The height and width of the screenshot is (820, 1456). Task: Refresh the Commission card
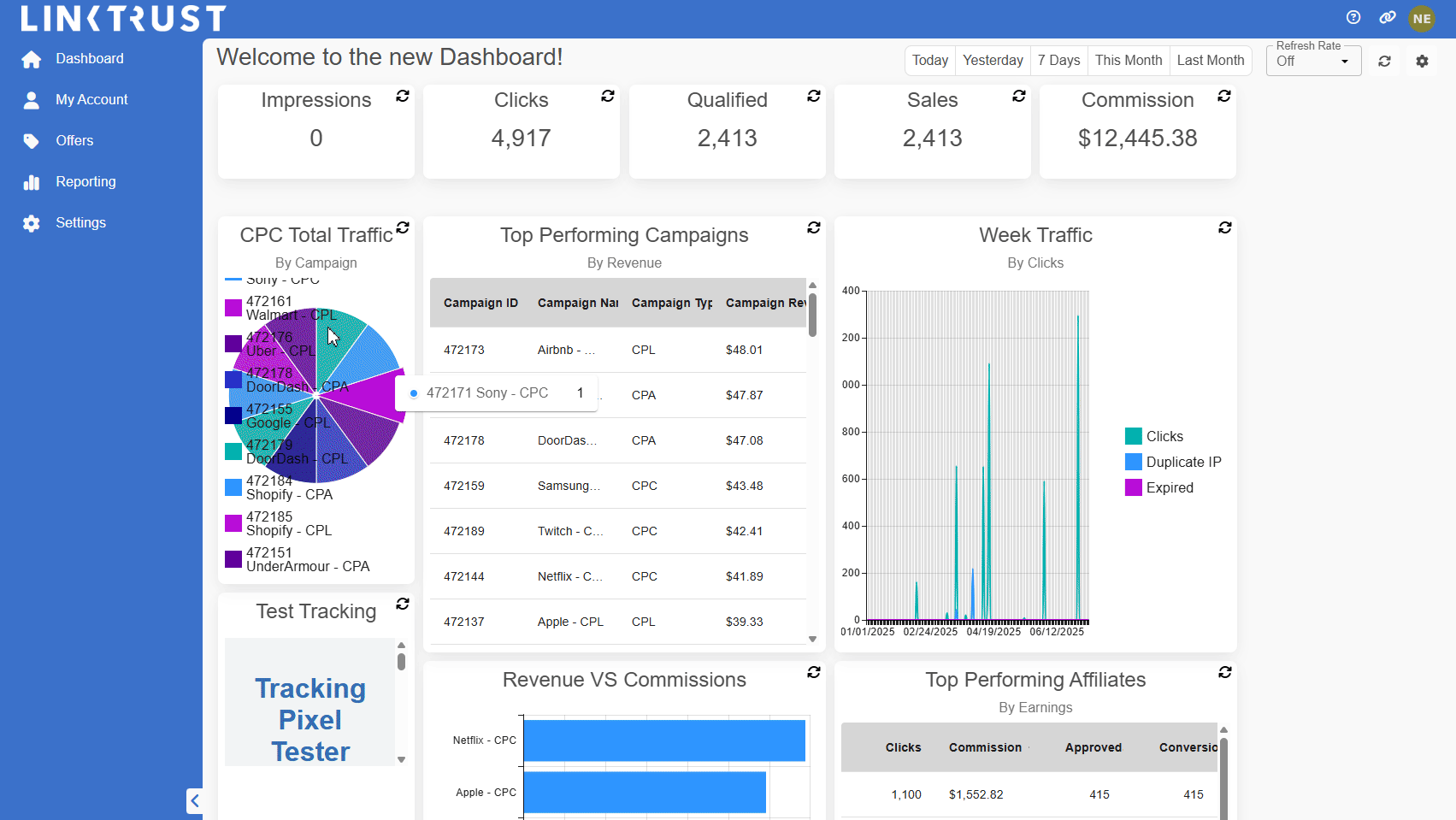click(x=1224, y=96)
